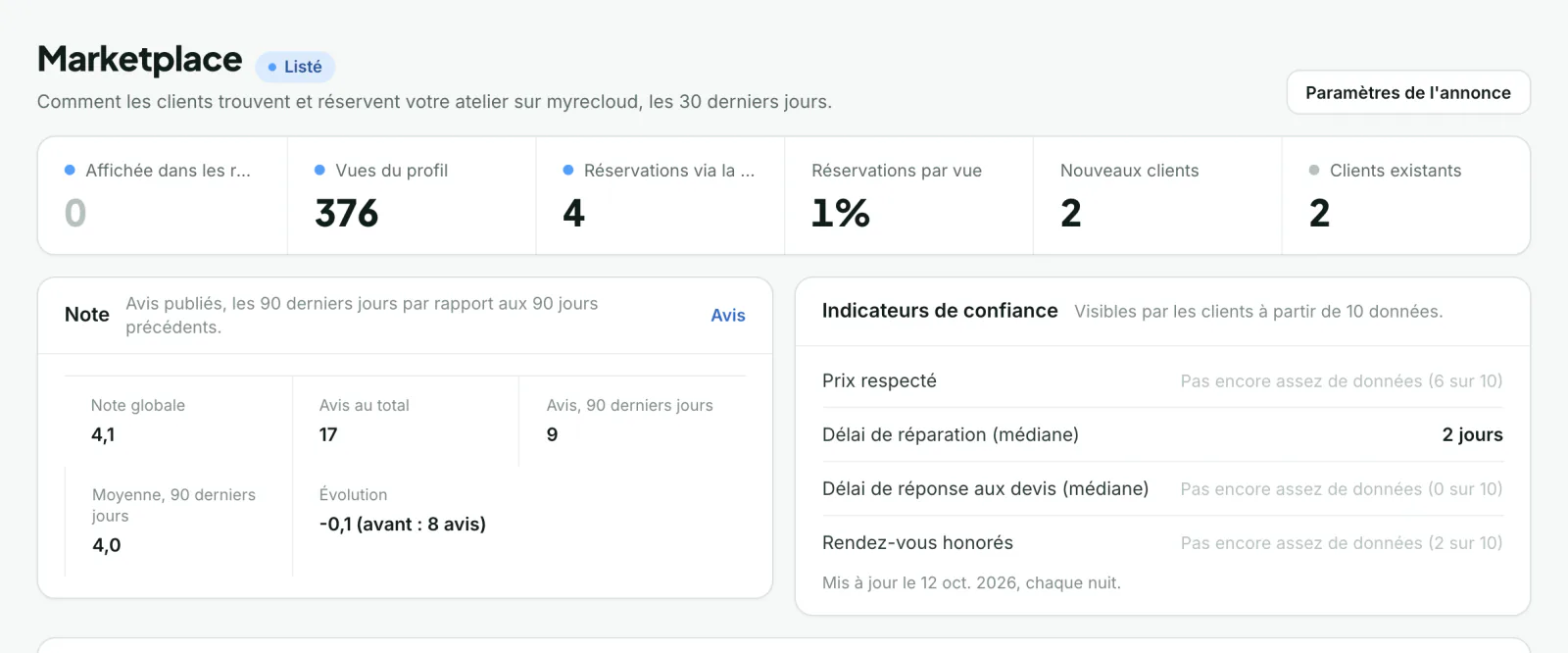
Task: Click the Marketplace heading
Action: coord(140,60)
